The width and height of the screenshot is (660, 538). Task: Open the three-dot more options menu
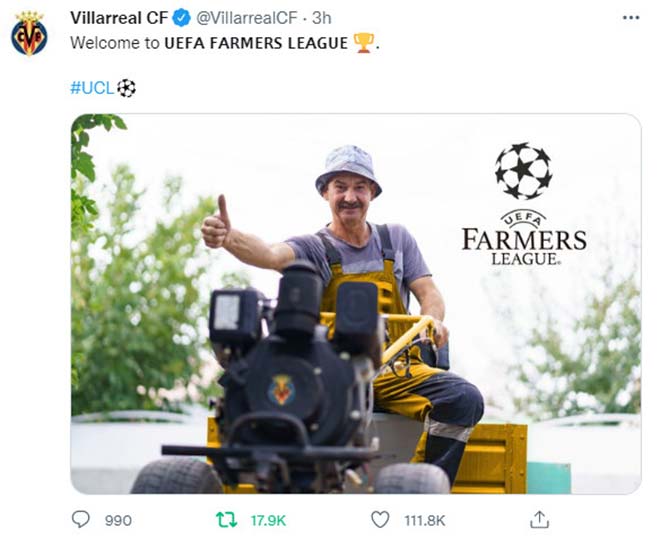pos(631,18)
